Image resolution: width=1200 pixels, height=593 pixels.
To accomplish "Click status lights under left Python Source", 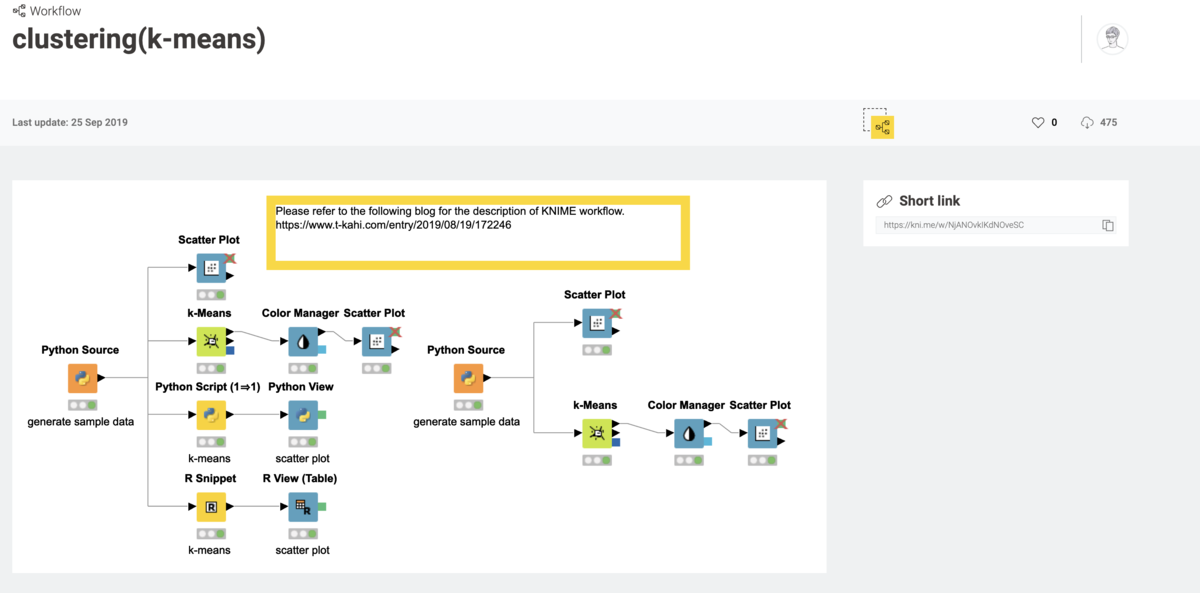I will point(82,405).
